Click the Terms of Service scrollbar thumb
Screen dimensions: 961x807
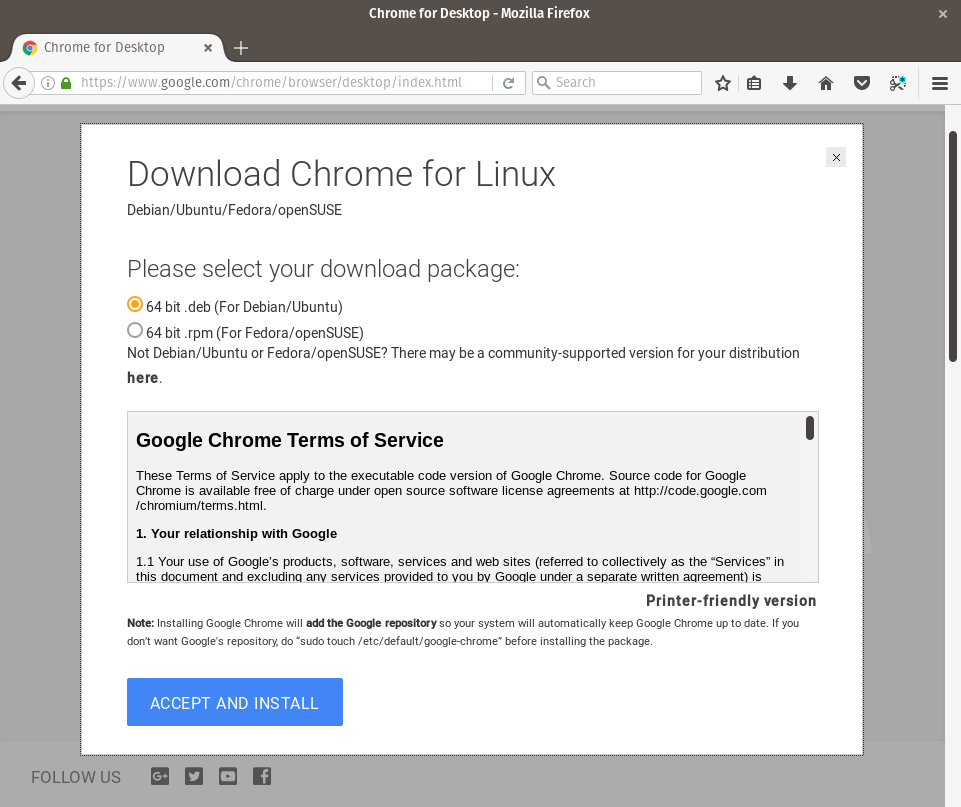point(810,428)
